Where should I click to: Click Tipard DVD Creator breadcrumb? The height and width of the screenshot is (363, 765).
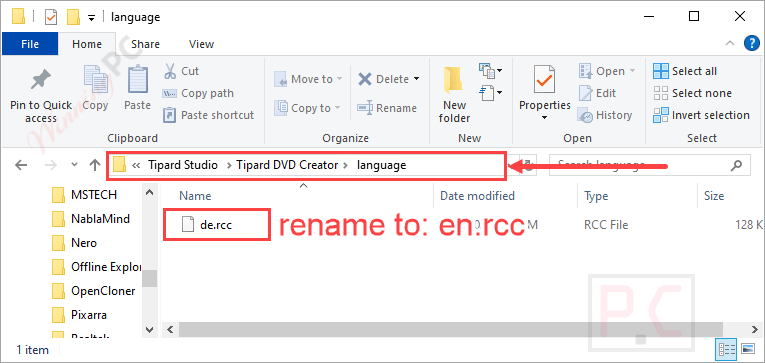coord(287,165)
